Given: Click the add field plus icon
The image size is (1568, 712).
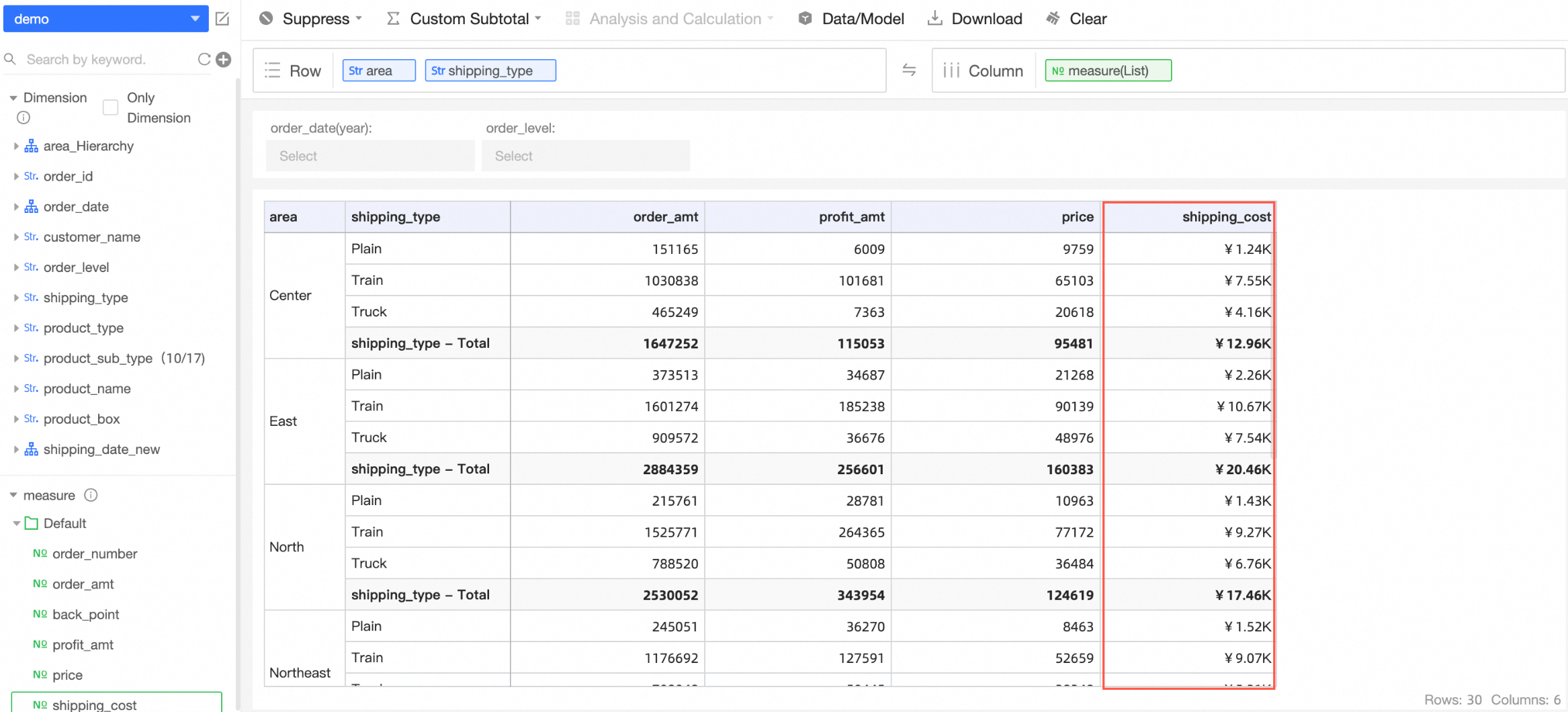Looking at the screenshot, I should pos(224,59).
